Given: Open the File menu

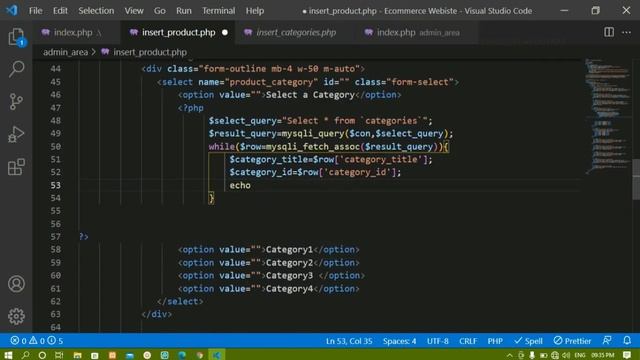Looking at the screenshot, I should pyautogui.click(x=36, y=11).
